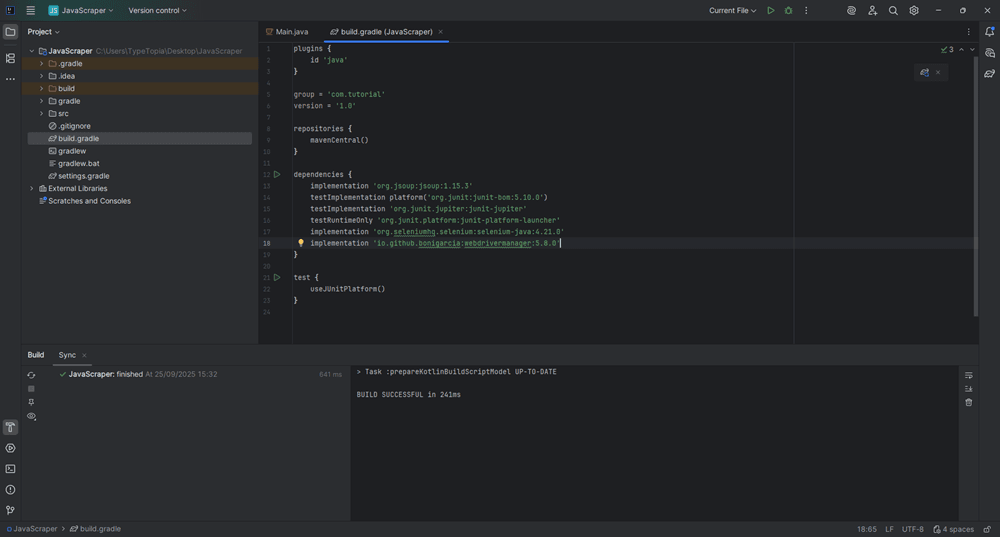Image resolution: width=1000 pixels, height=537 pixels.
Task: Click UTF-8 encoding in status bar
Action: 913,529
